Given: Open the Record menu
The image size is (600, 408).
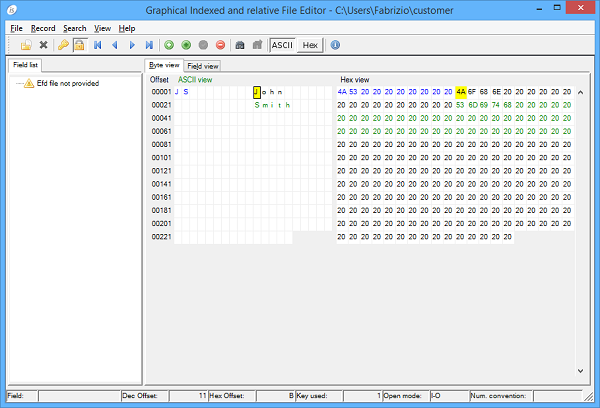Looking at the screenshot, I should [x=43, y=28].
